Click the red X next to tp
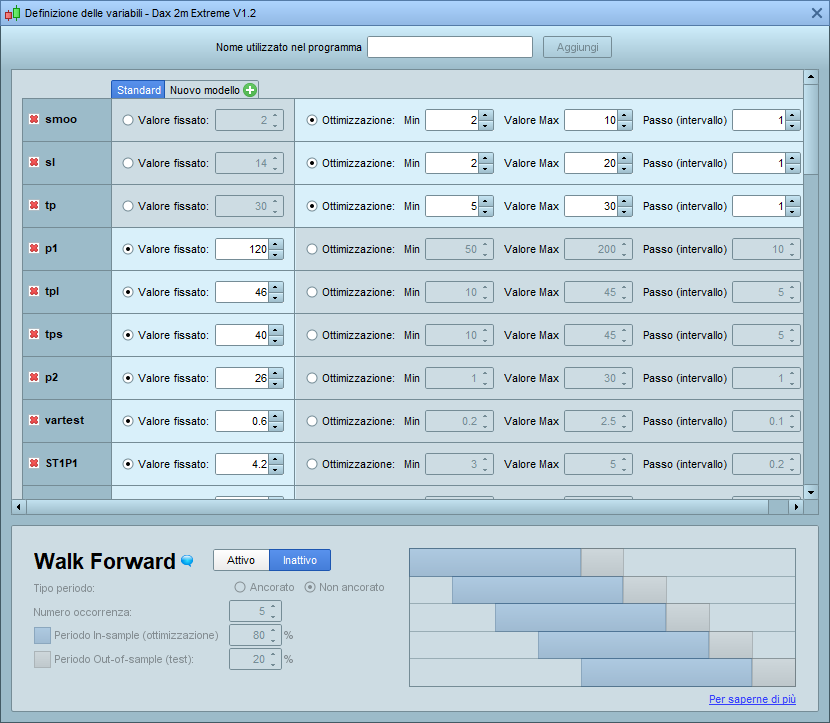Screen dimensions: 830x723 (x=34, y=205)
